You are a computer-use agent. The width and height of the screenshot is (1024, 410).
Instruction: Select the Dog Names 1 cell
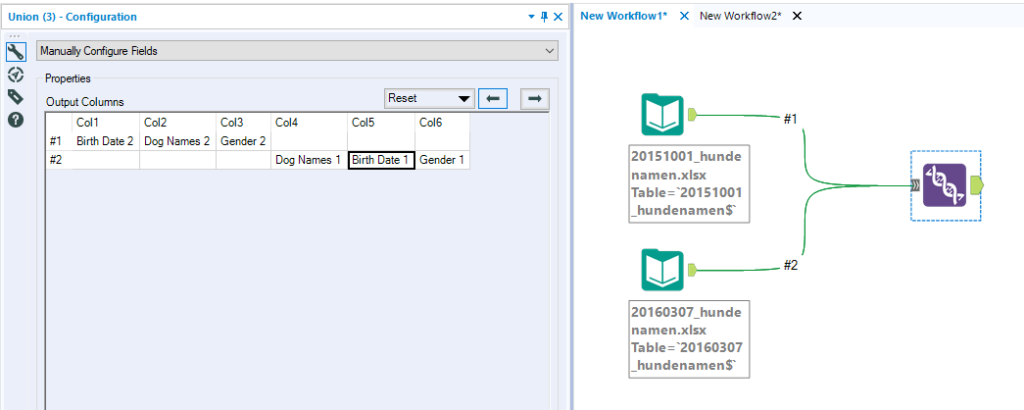point(309,160)
